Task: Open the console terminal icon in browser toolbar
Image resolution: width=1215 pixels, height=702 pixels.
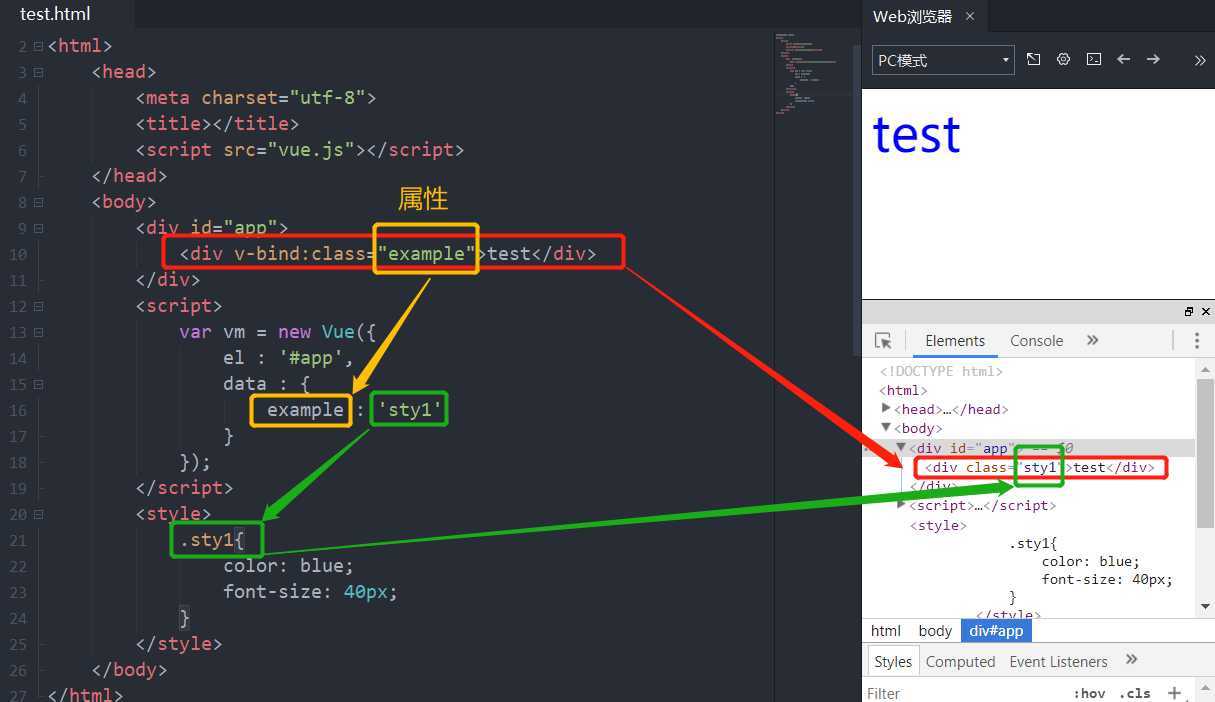Action: tap(1094, 60)
